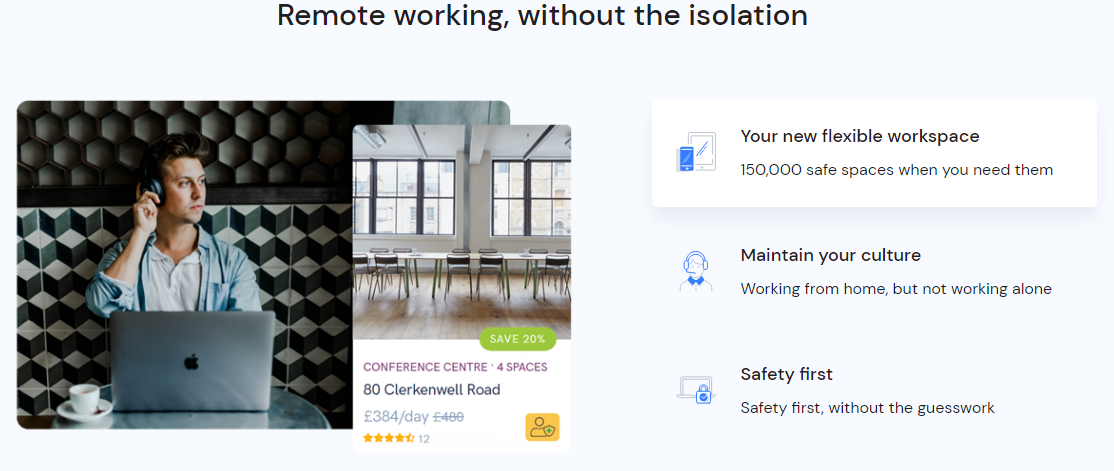The image size is (1114, 471).
Task: Click the yellow add-user icon badge
Action: point(542,427)
